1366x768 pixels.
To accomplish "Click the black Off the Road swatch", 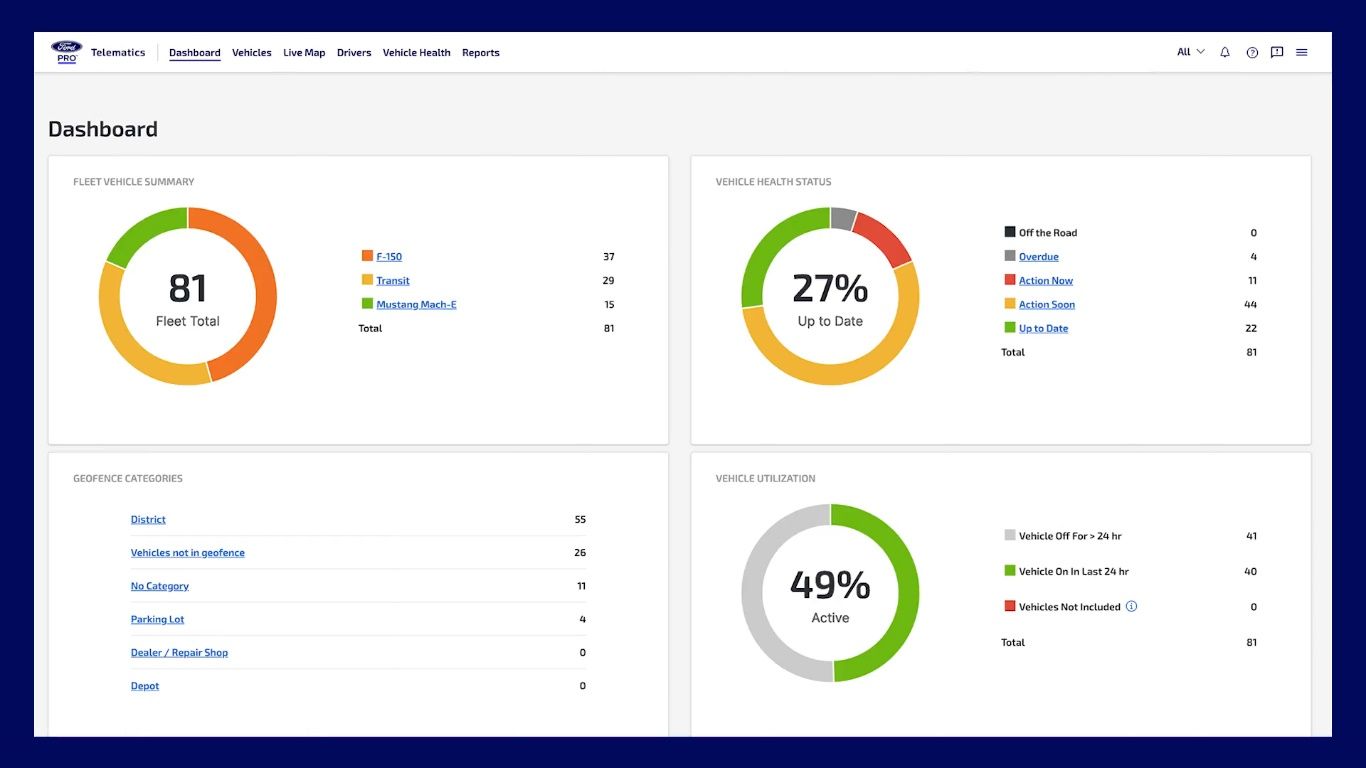I will 1010,232.
